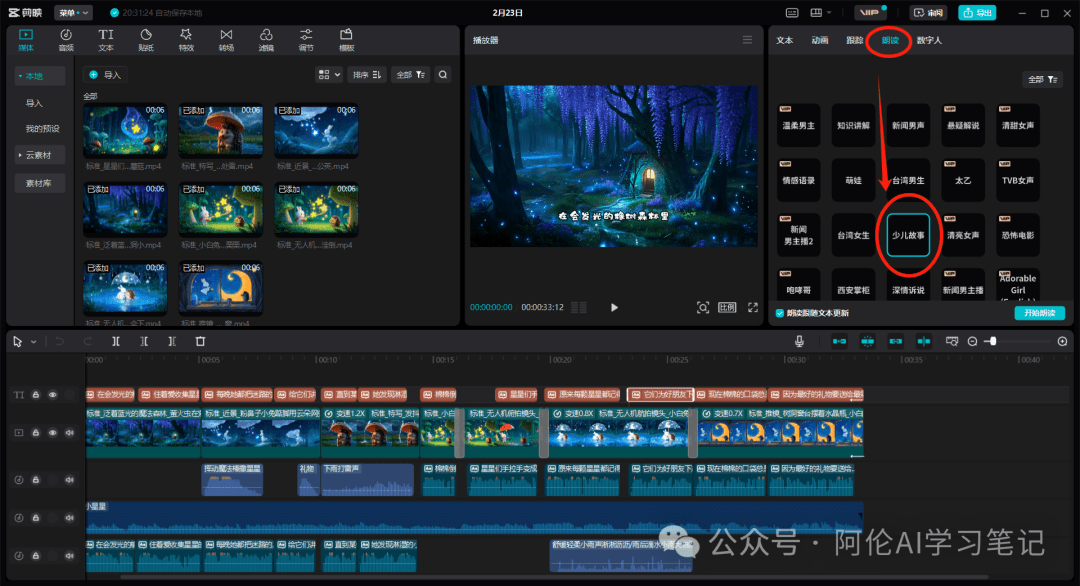
Task: Click the preview-axis icon left of zoom-out
Action: tap(952, 342)
